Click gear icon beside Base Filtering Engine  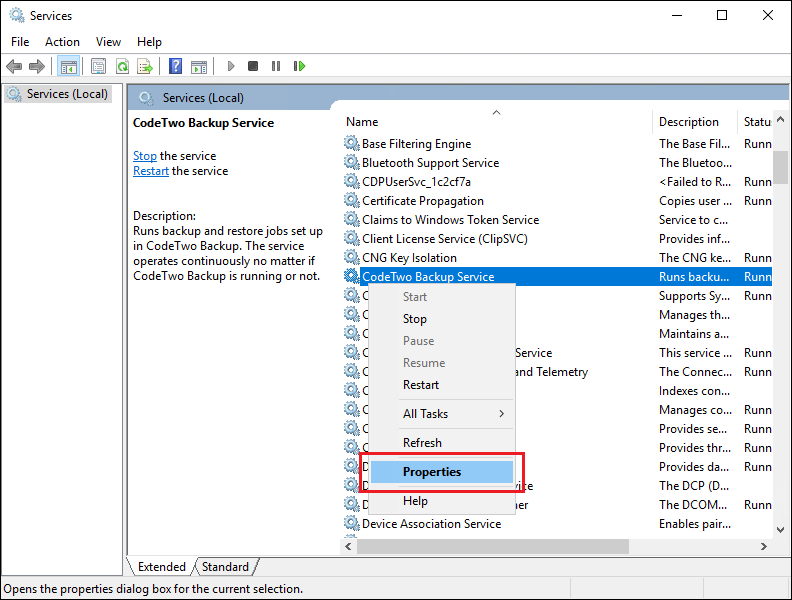click(352, 143)
